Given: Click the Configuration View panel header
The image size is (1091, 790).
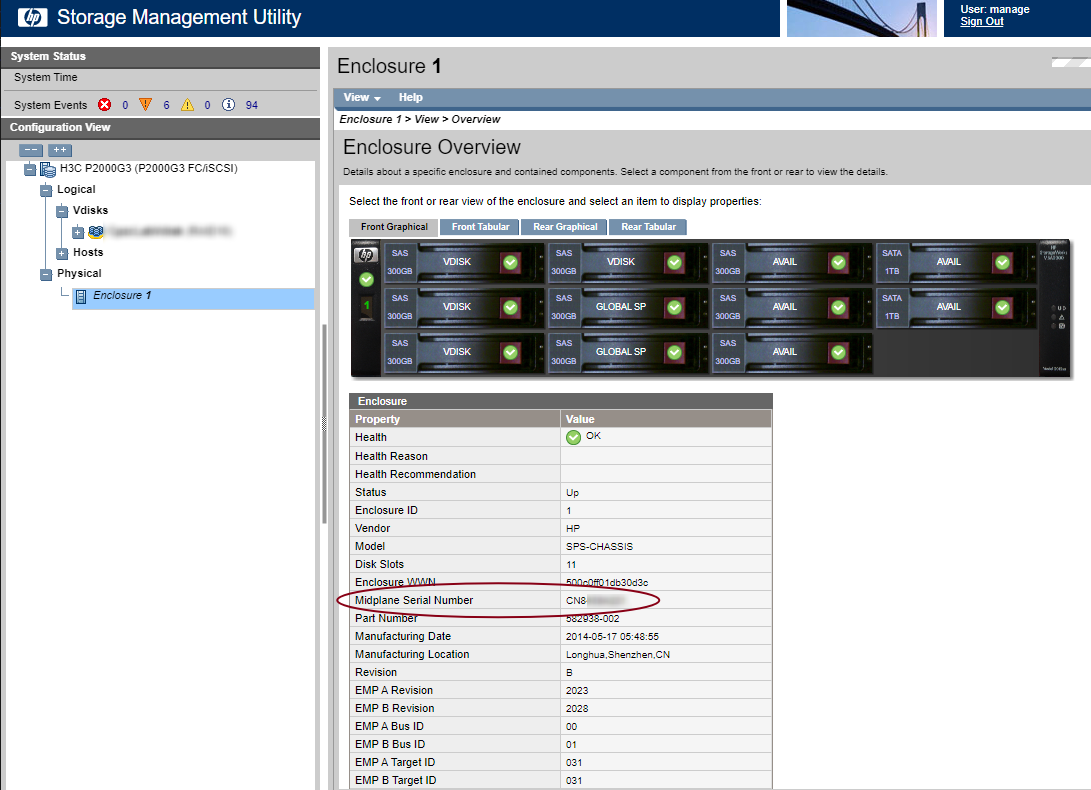Looking at the screenshot, I should point(160,127).
